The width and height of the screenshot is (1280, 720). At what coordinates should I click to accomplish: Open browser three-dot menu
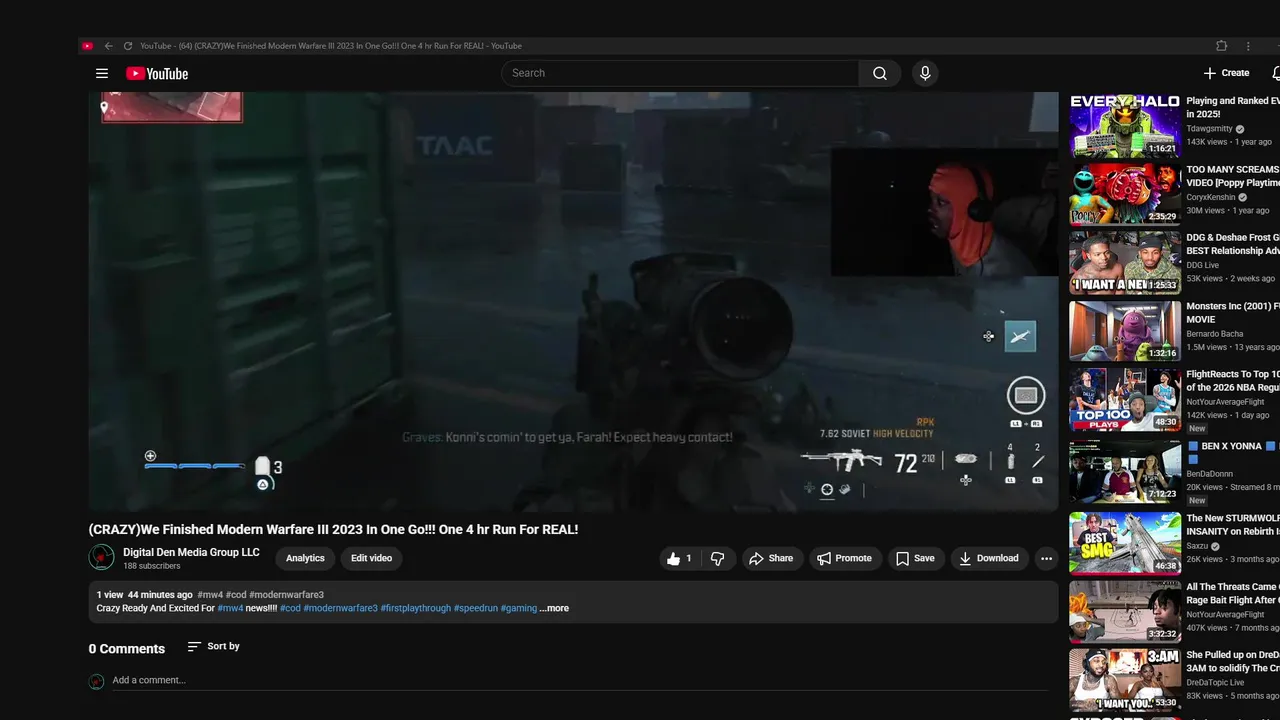click(x=1248, y=46)
